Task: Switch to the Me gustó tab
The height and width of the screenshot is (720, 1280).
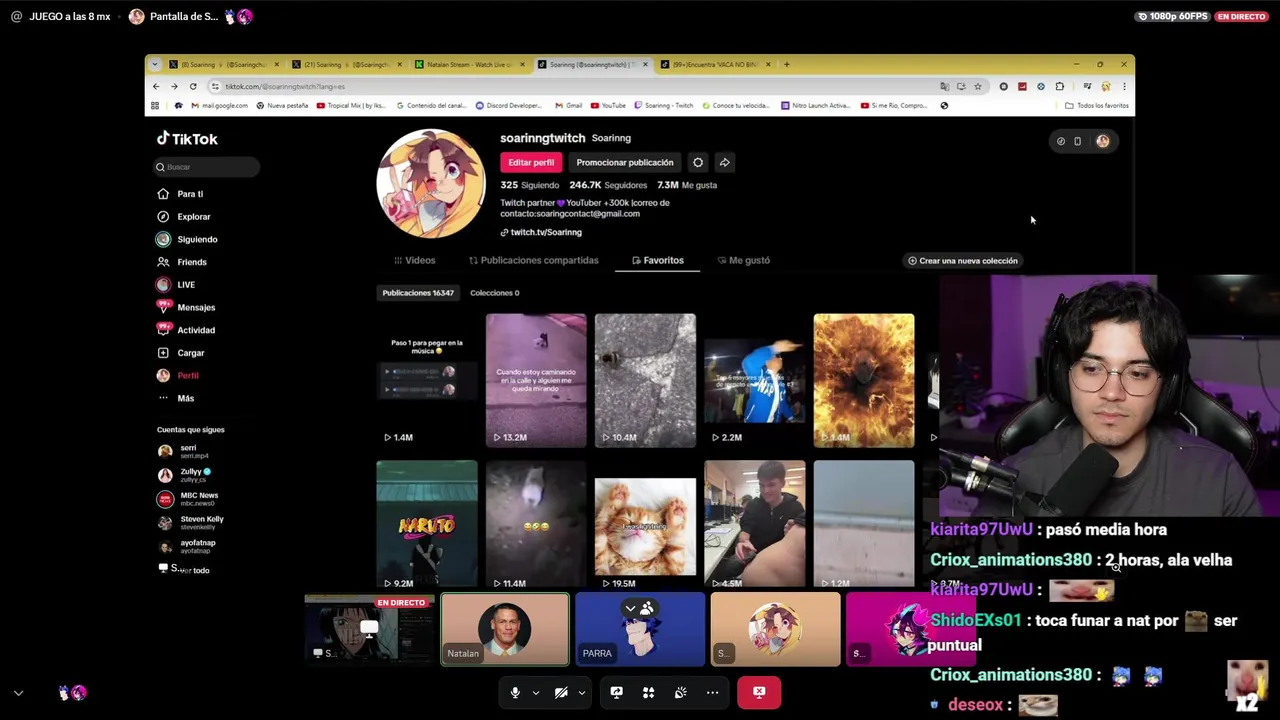Action: coord(744,260)
